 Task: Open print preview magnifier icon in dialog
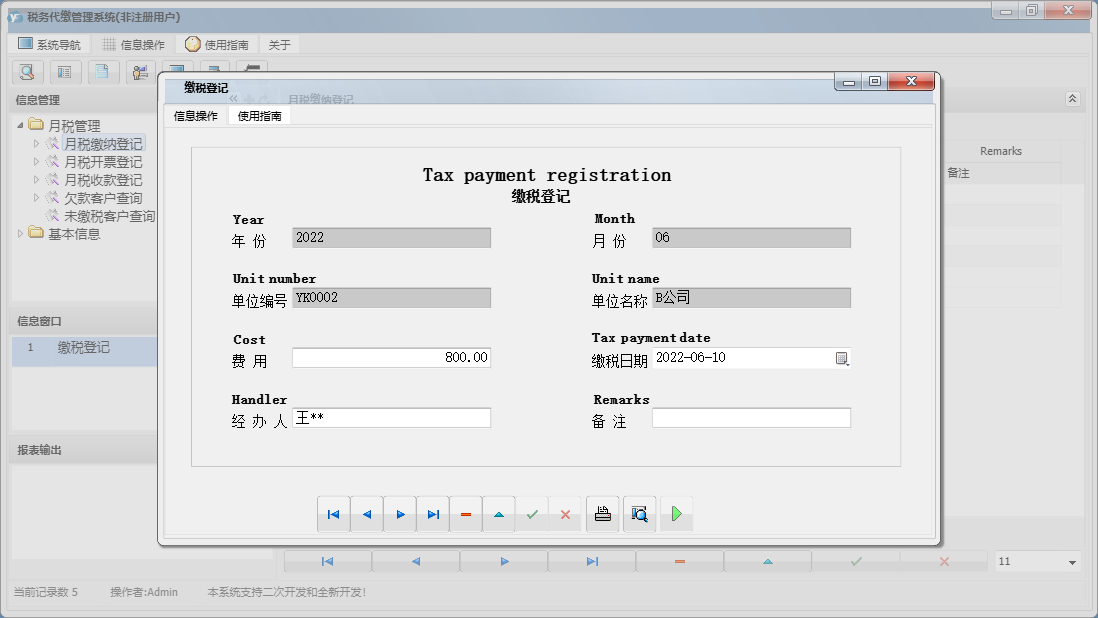[640, 514]
